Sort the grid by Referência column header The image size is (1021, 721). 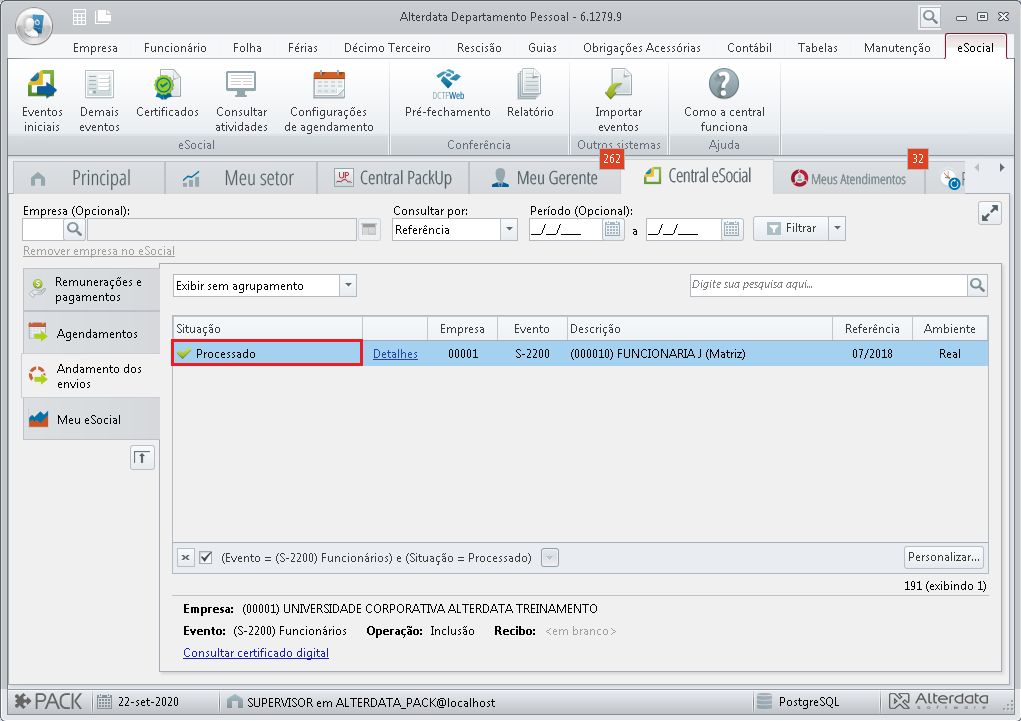pos(873,329)
